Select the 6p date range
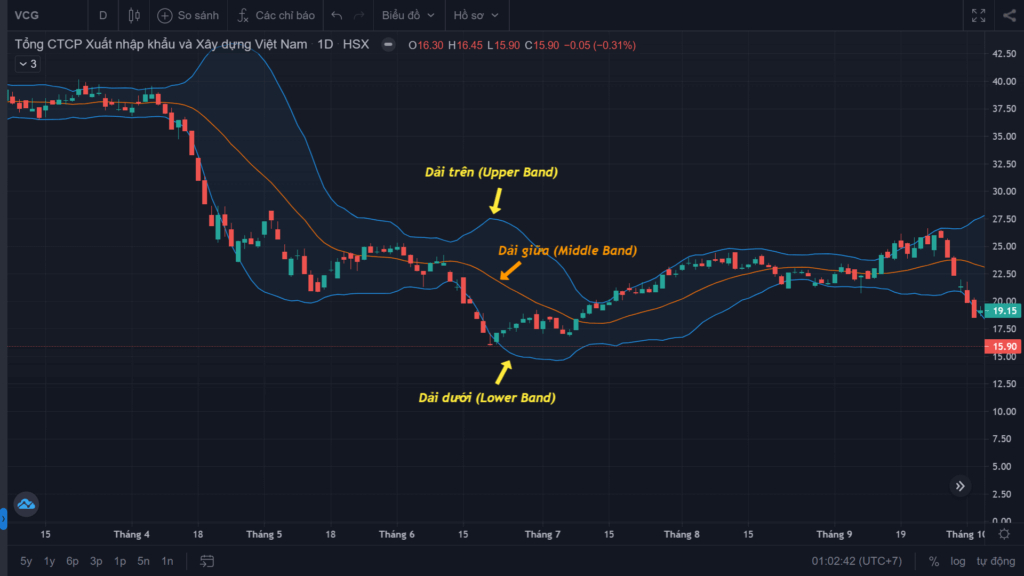This screenshot has height=576, width=1024. (x=72, y=561)
